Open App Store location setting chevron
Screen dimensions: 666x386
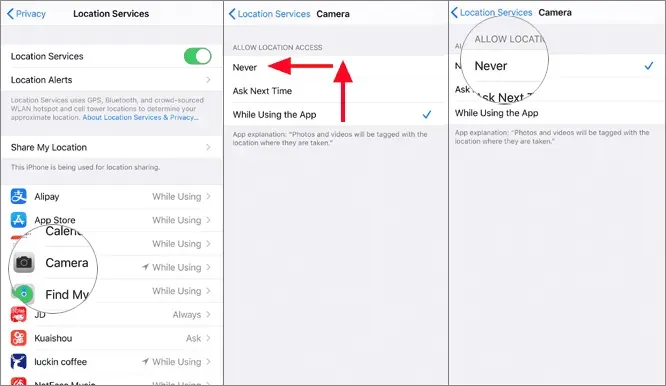point(208,220)
